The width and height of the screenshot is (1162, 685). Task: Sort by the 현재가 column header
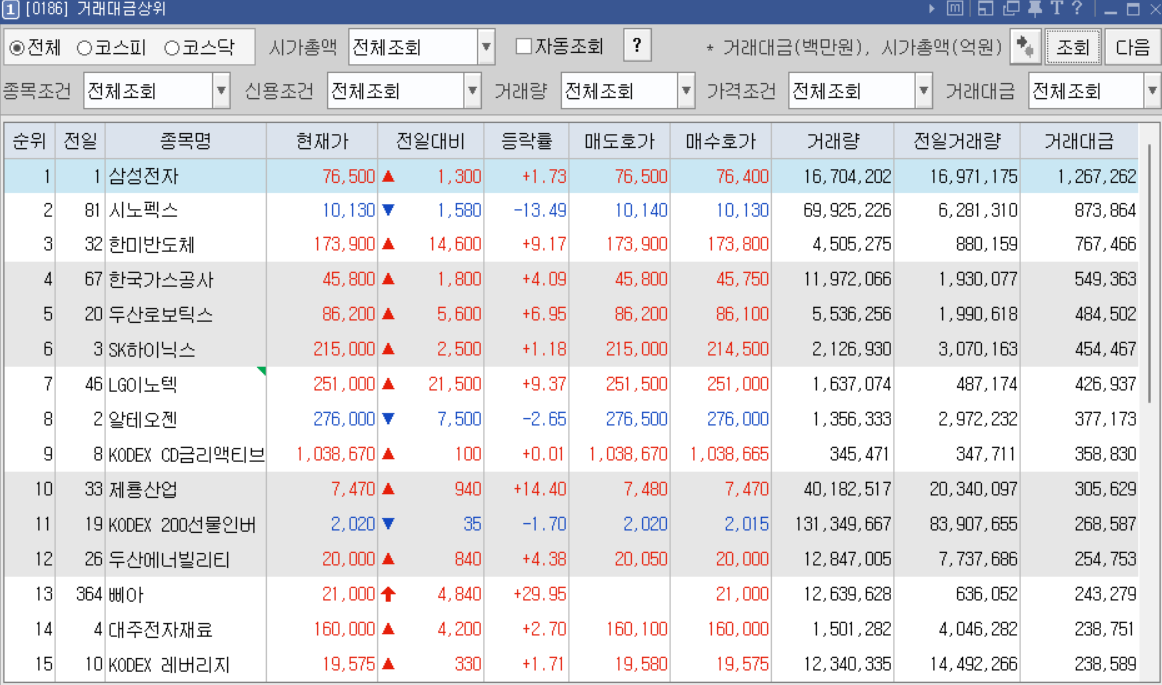tap(322, 141)
